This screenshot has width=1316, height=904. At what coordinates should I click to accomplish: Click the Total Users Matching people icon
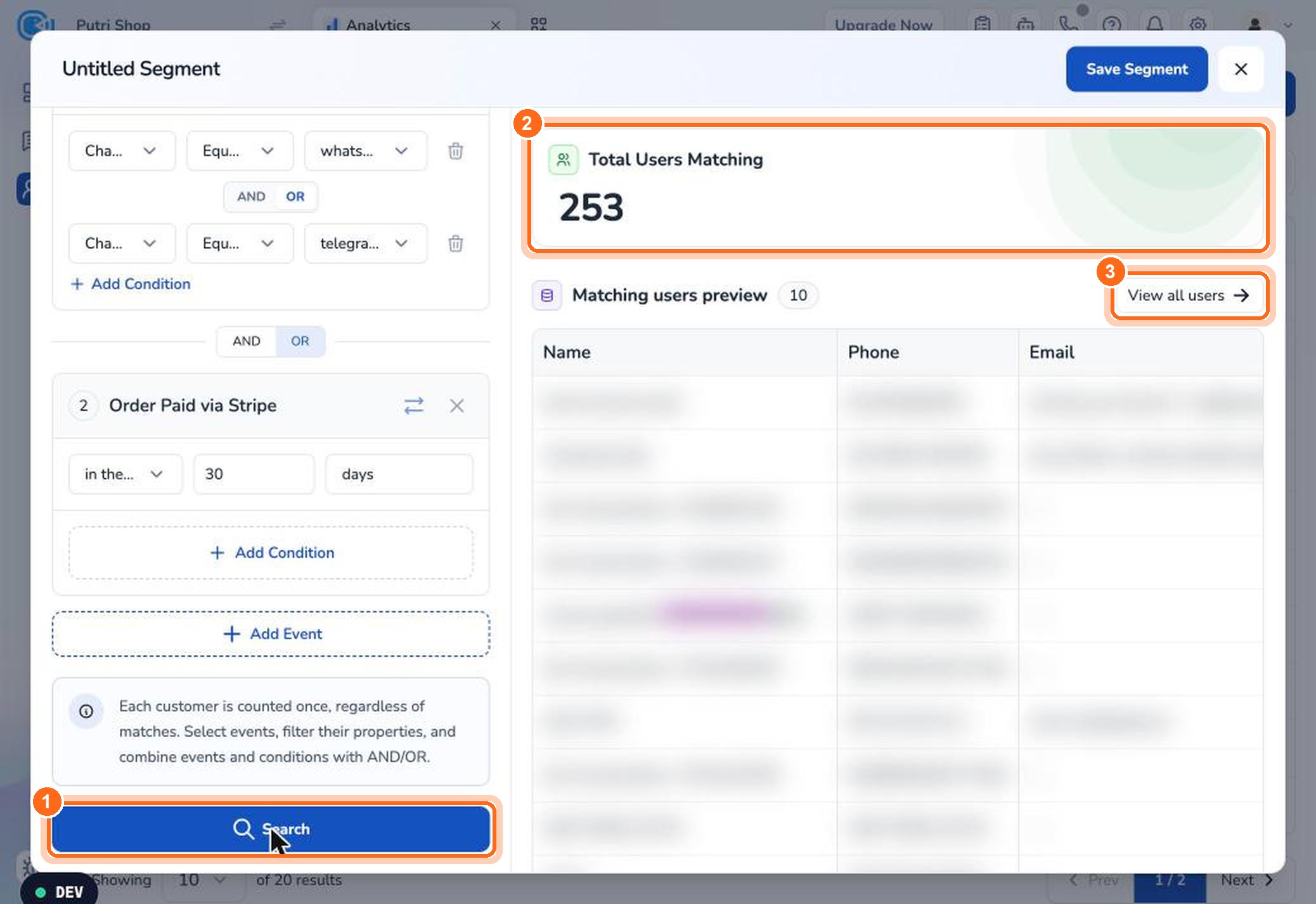tap(563, 160)
